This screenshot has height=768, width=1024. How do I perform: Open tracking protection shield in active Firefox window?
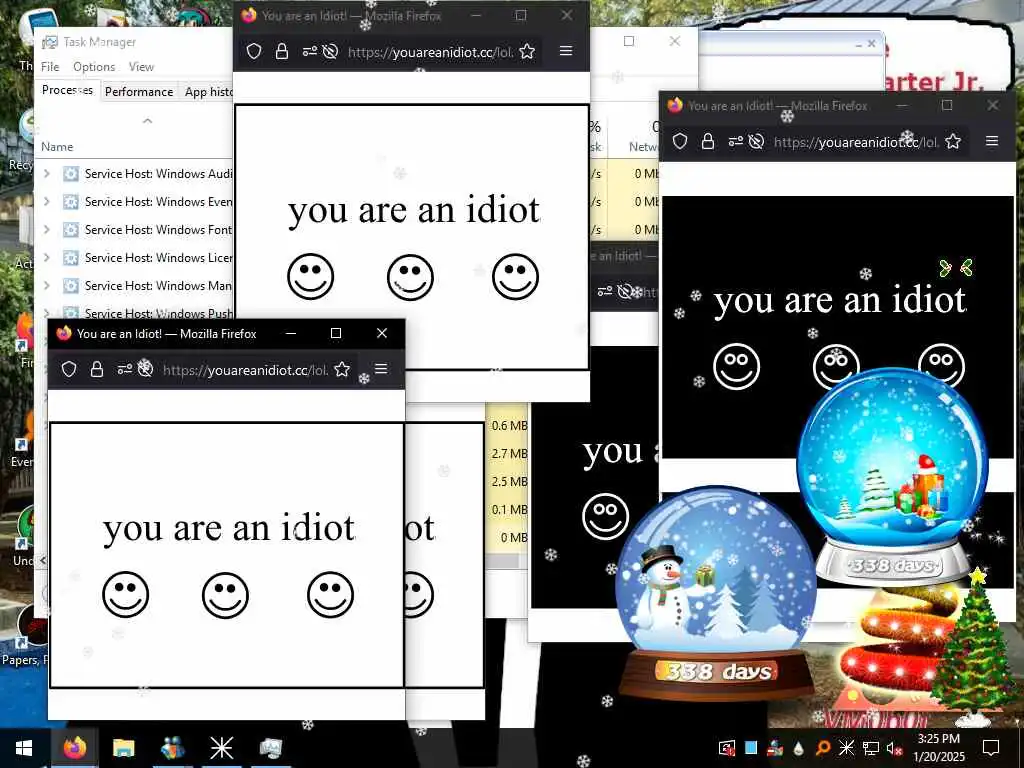click(69, 370)
